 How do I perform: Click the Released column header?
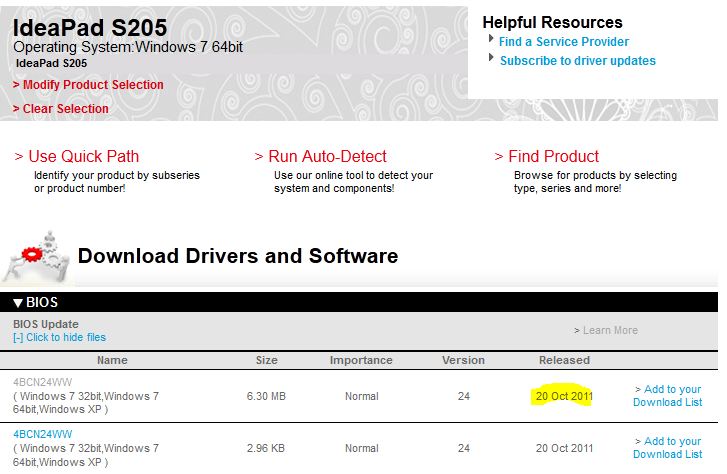[564, 360]
